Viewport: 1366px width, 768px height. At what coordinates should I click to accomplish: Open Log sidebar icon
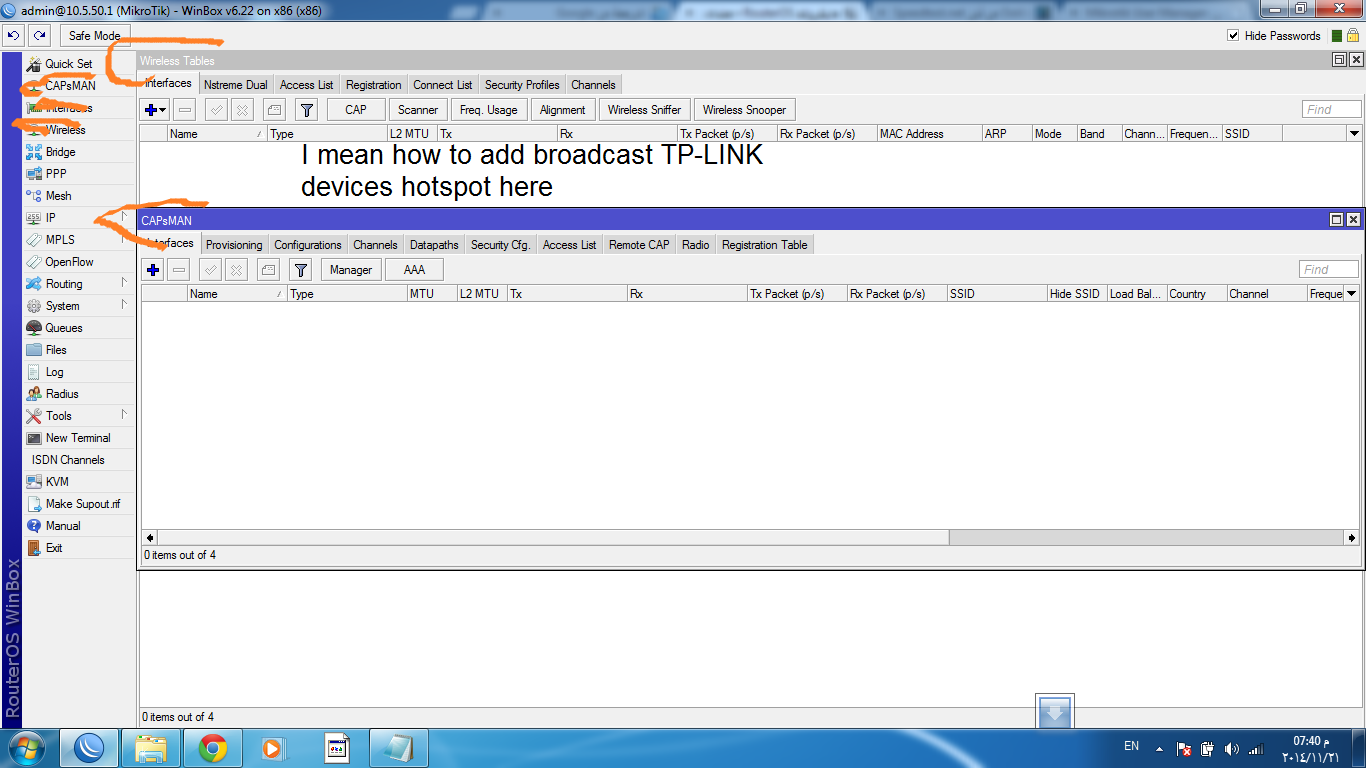click(34, 372)
